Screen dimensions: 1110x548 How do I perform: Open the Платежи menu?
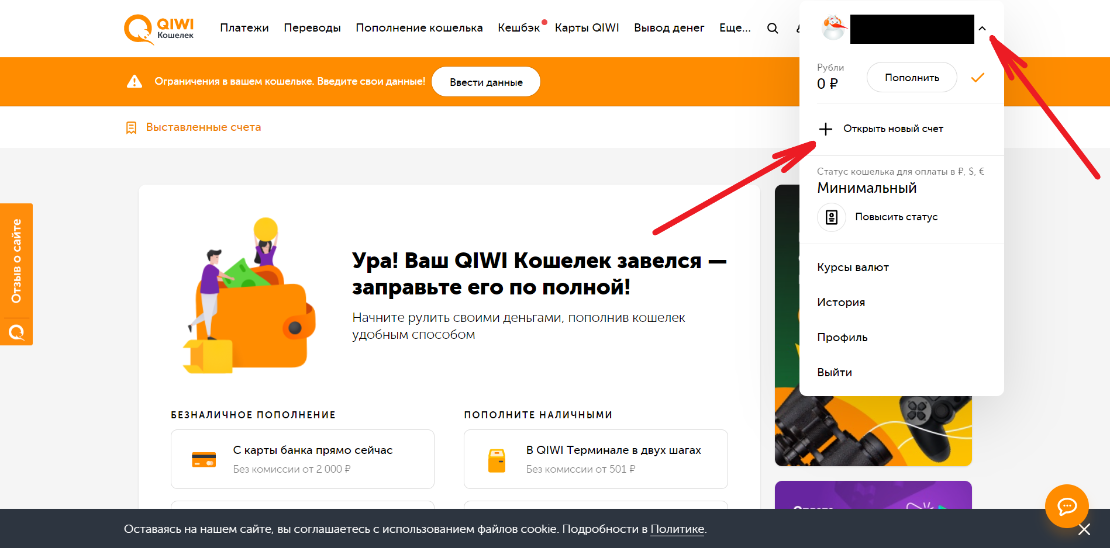[244, 28]
